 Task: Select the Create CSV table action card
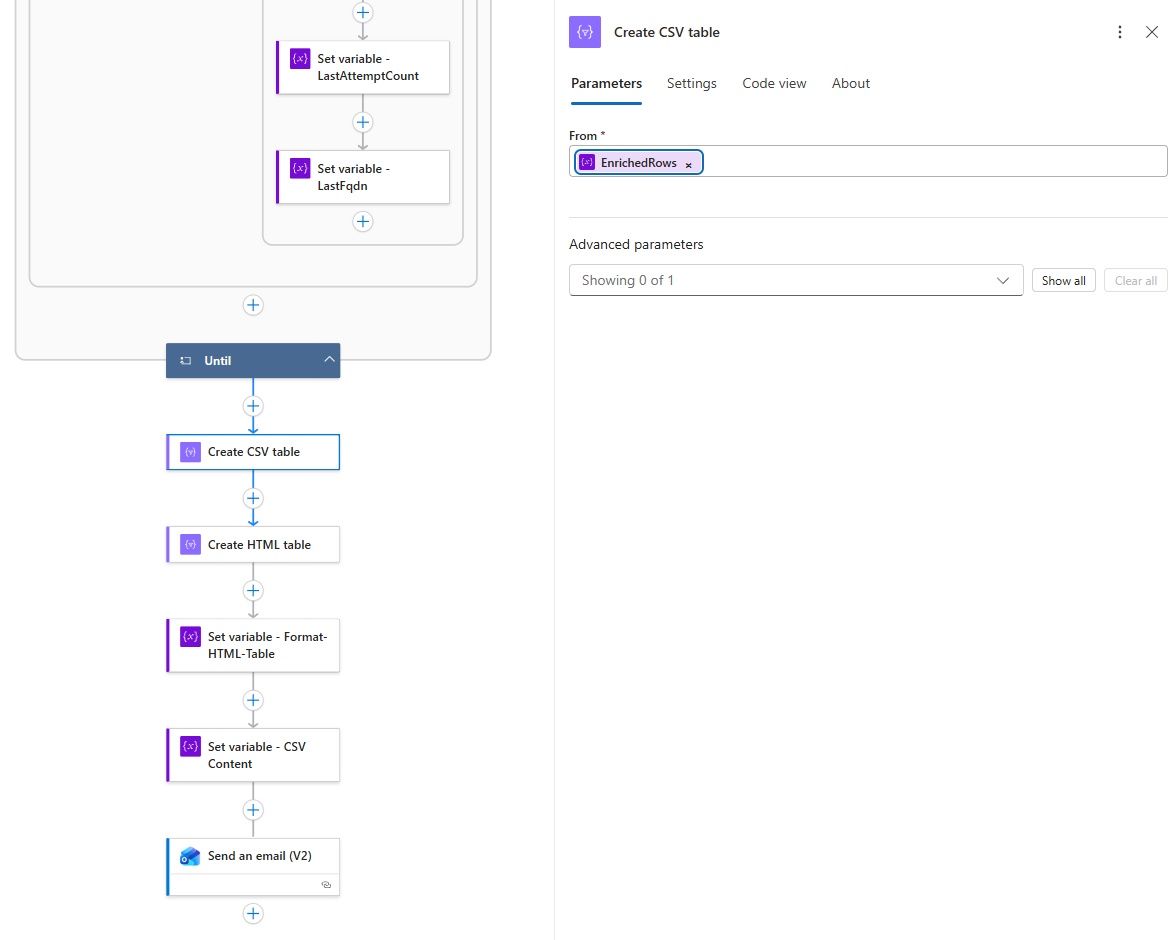point(266,452)
